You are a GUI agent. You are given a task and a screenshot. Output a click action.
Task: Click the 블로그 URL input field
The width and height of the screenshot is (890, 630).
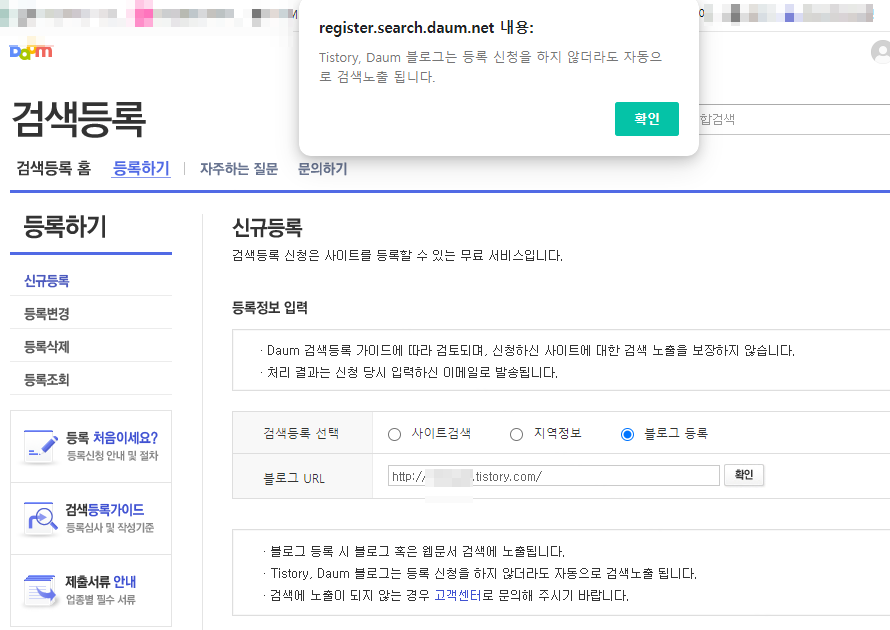[x=553, y=476]
